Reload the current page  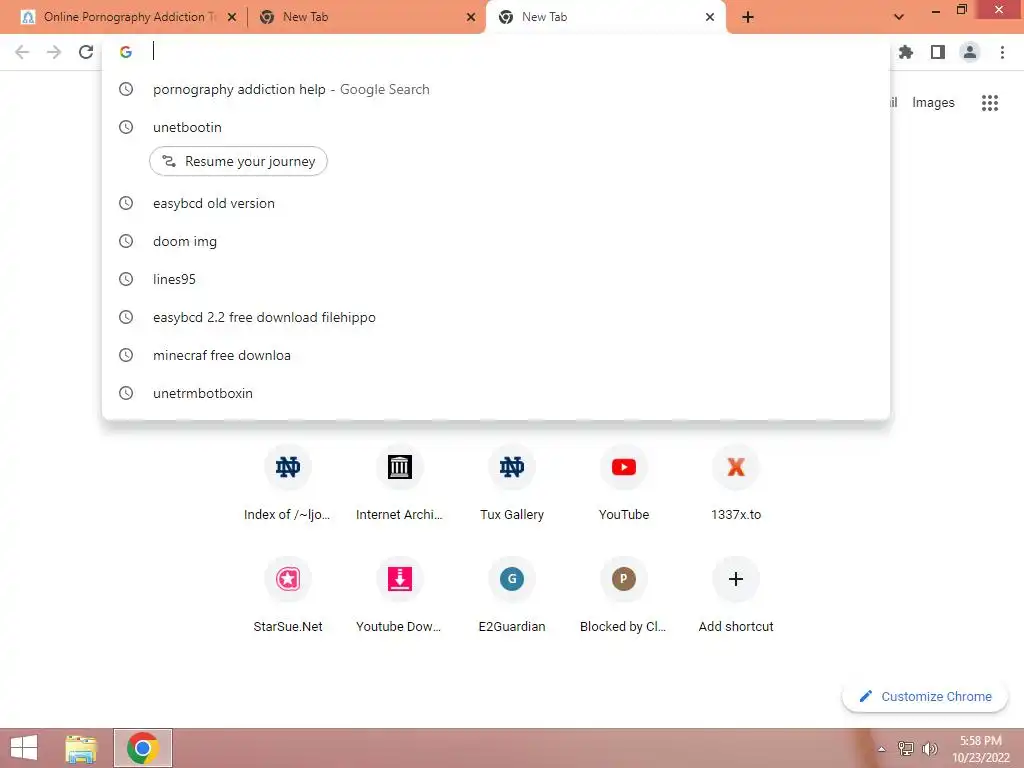point(86,52)
